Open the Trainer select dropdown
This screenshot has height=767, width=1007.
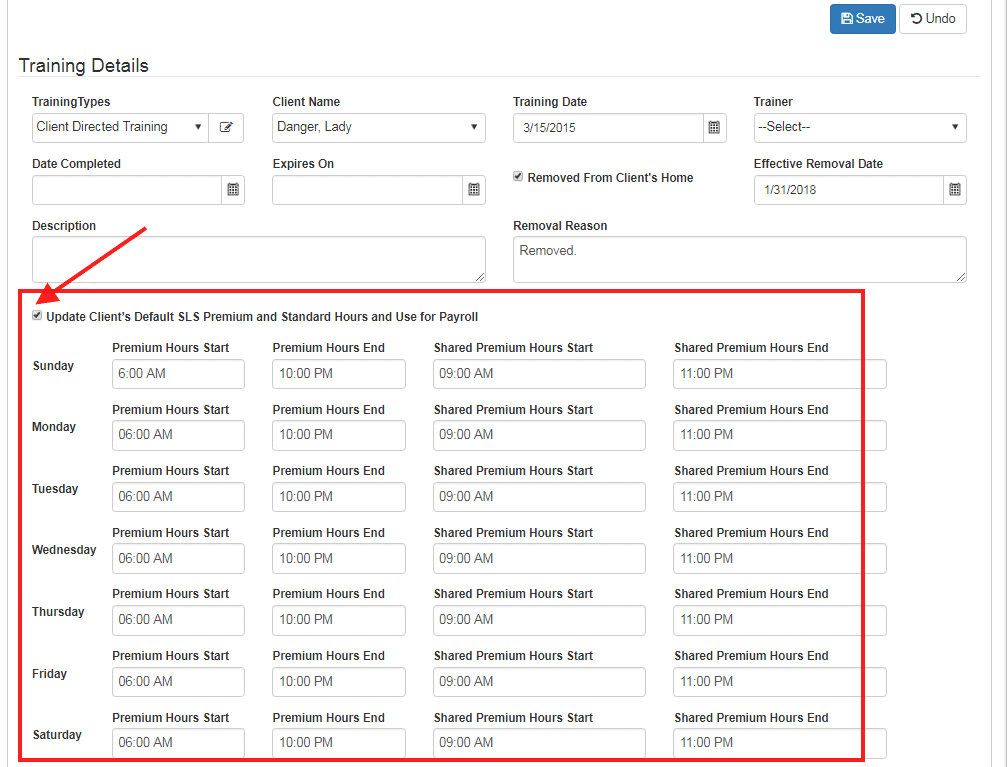click(859, 128)
